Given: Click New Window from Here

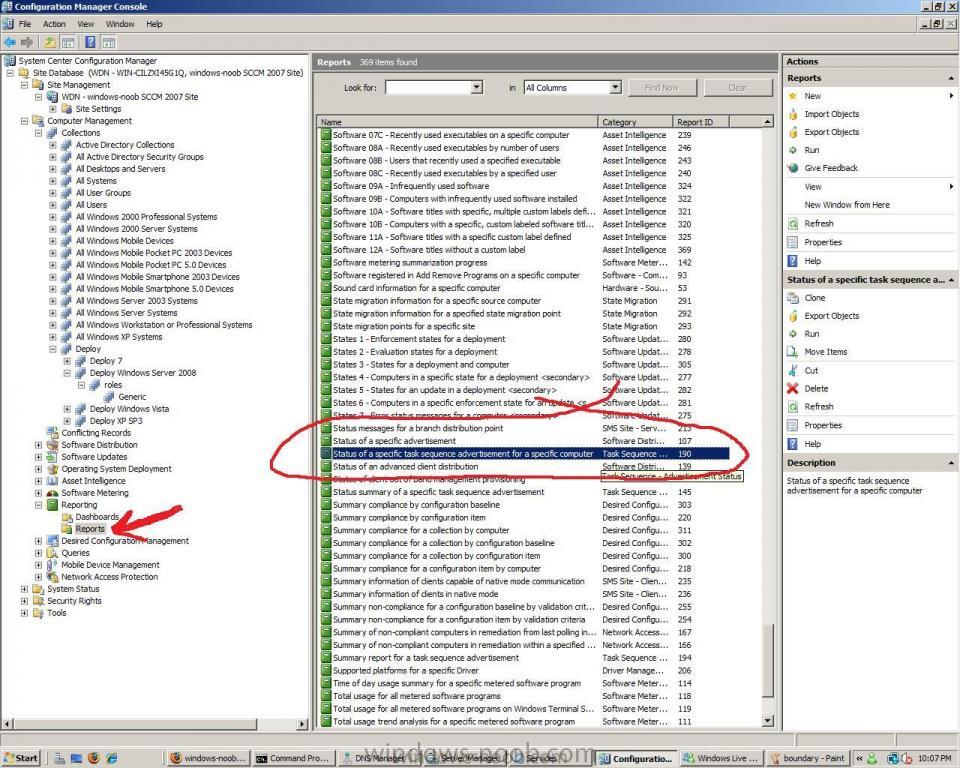Looking at the screenshot, I should (847, 205).
